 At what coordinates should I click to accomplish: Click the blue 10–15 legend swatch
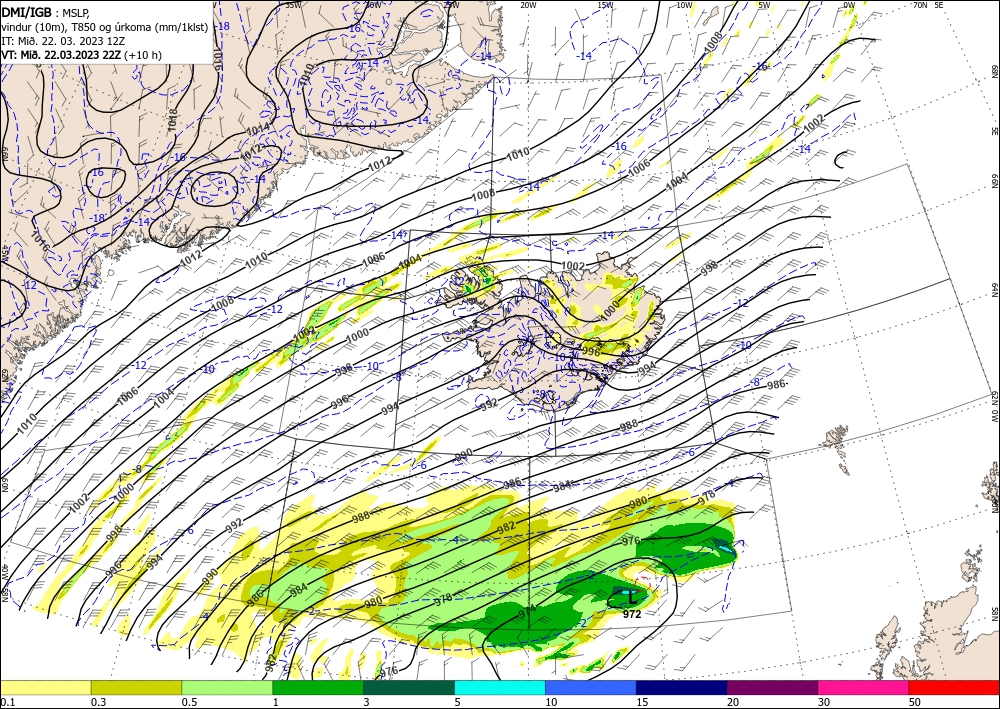click(591, 687)
